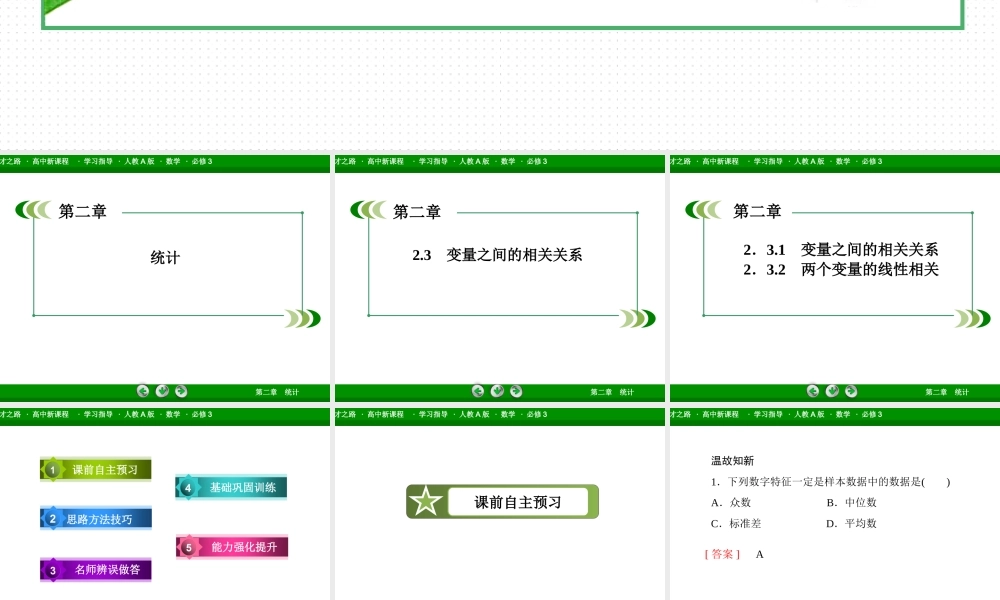1000x600 pixels.
Task: Click the back navigation arrow on the 统计 slide
Action: (x=143, y=391)
